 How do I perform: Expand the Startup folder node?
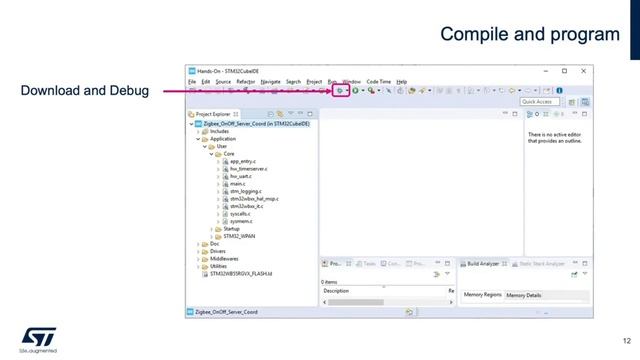point(211,229)
